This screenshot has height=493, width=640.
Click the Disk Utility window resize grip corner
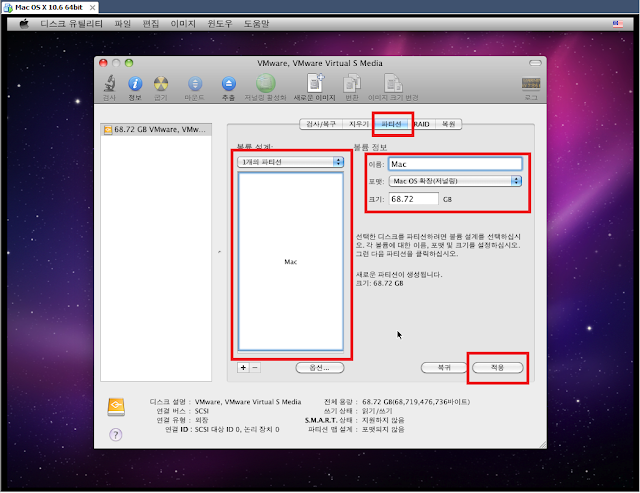point(542,445)
